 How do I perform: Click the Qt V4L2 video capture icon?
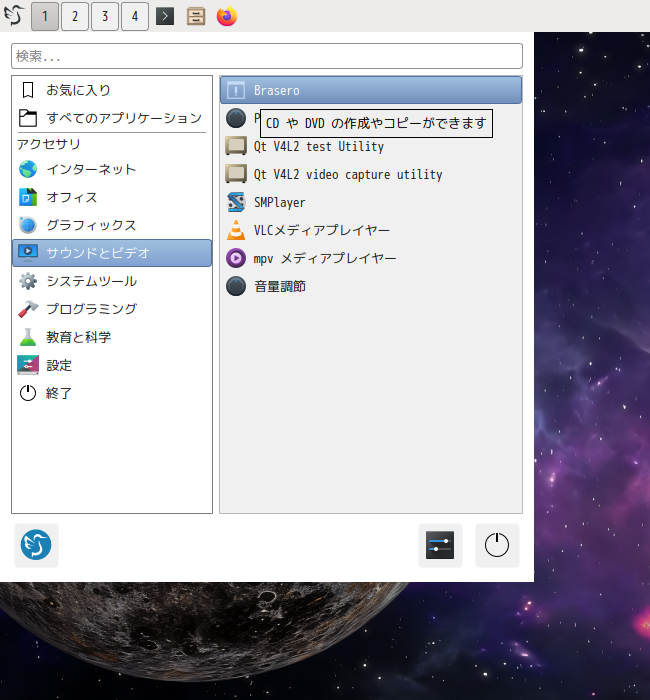pos(236,174)
